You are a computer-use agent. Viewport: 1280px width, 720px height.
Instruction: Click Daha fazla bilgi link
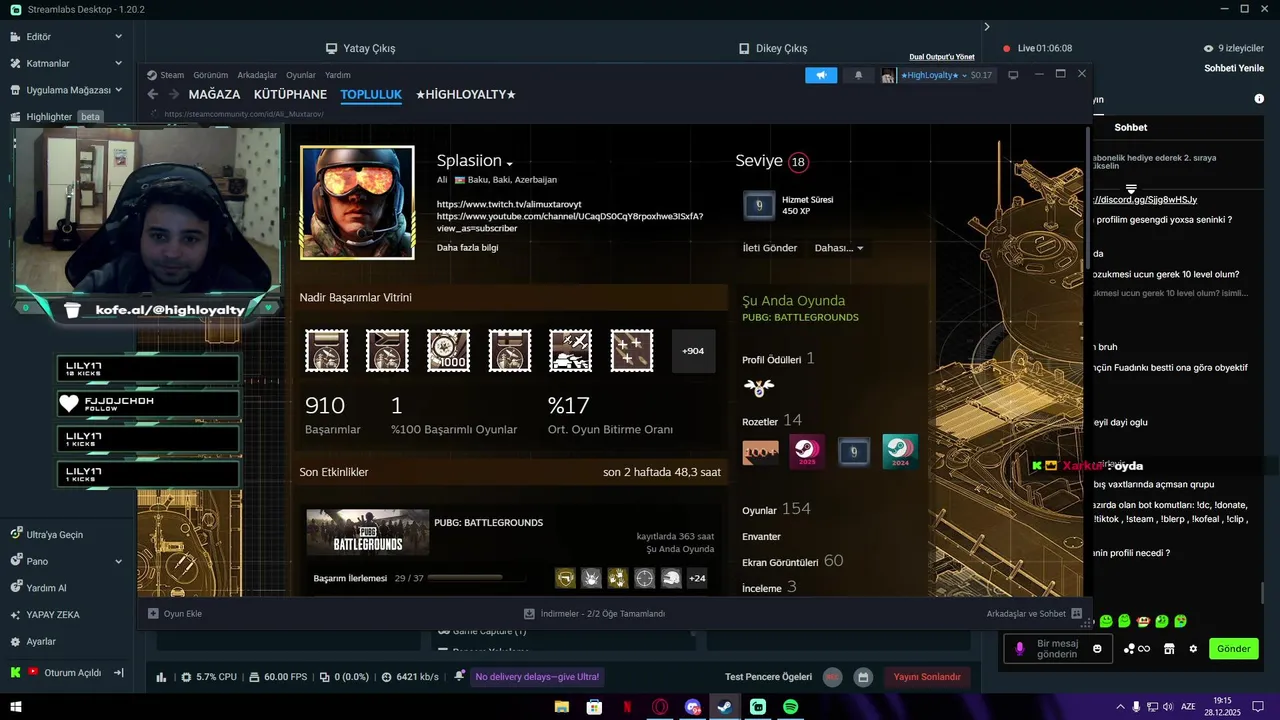tap(467, 248)
